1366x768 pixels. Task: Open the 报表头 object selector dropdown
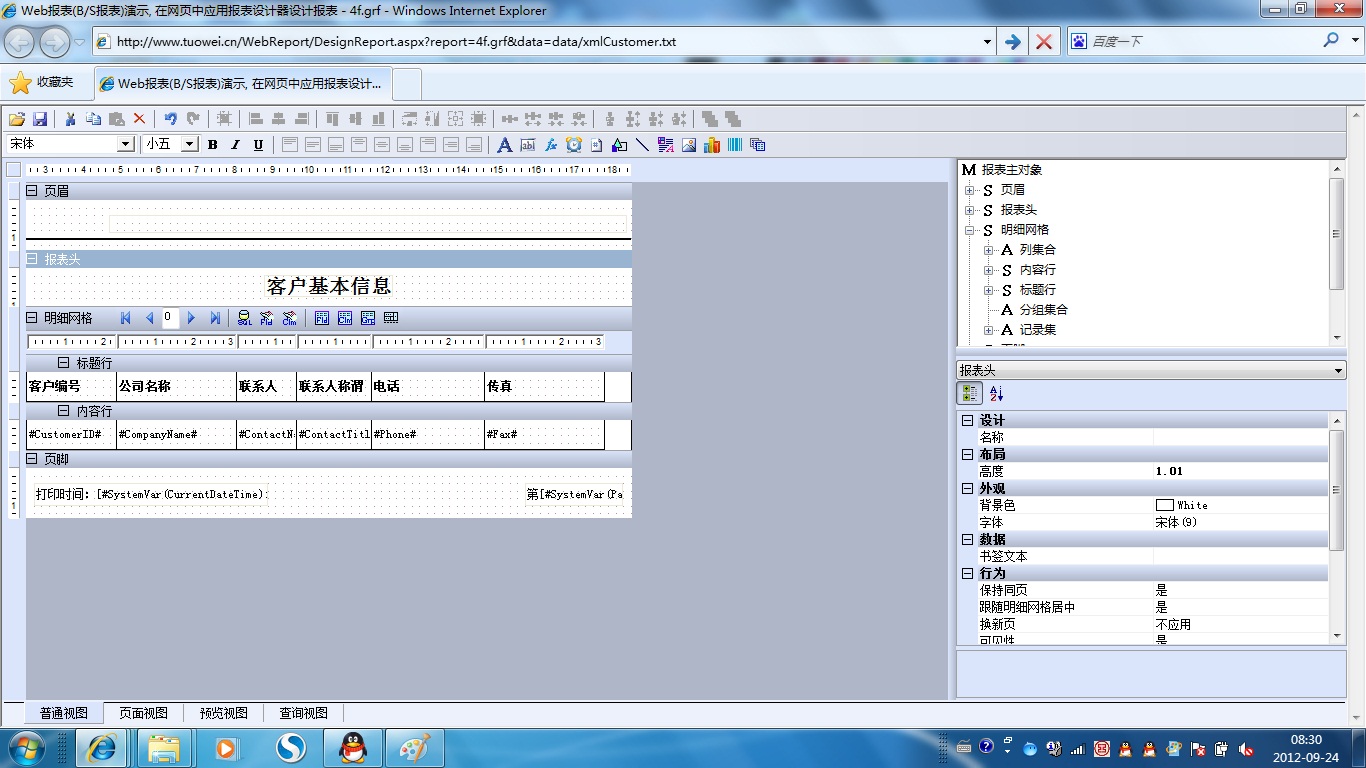pos(1339,371)
